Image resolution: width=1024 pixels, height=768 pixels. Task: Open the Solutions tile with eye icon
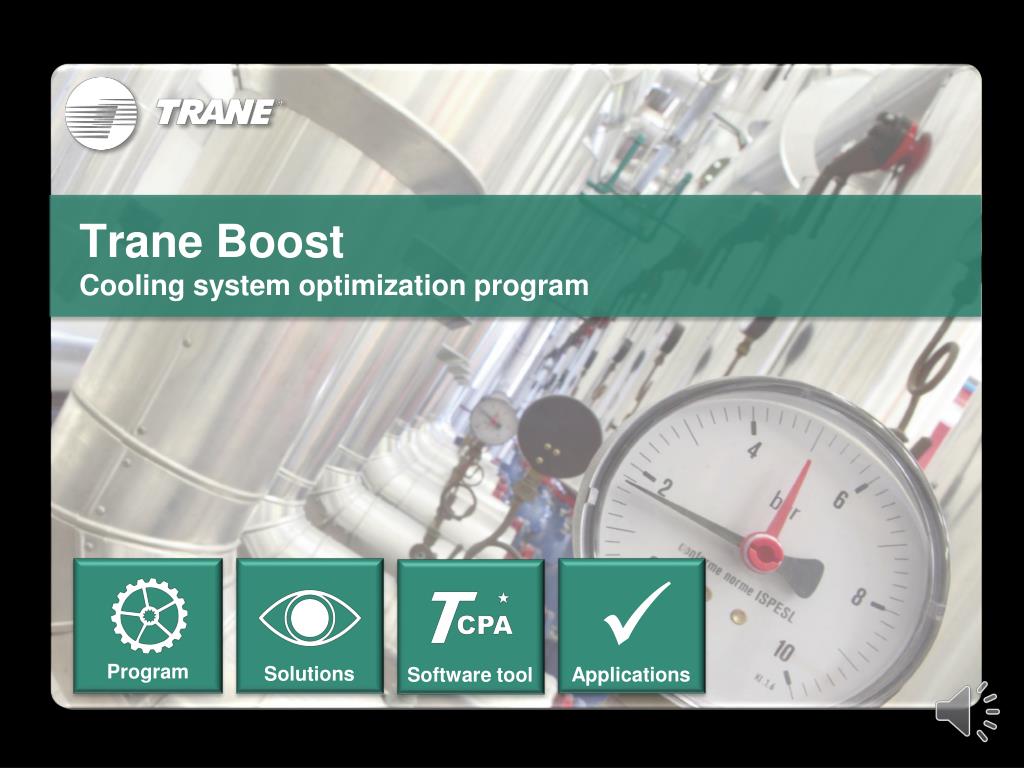pyautogui.click(x=310, y=626)
